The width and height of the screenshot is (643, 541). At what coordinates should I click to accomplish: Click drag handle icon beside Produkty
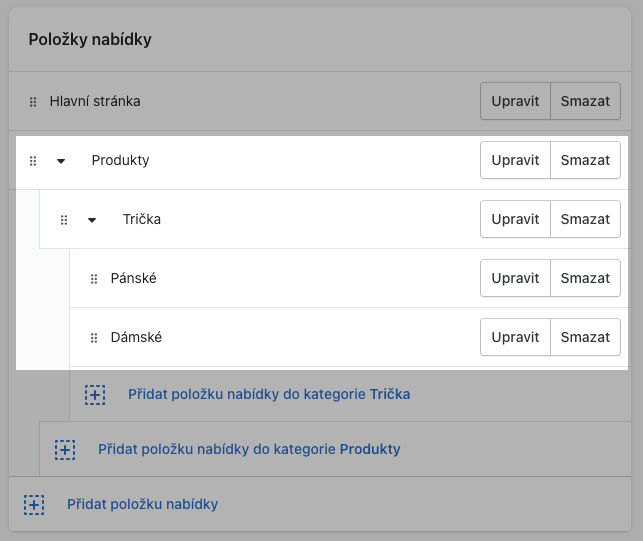[x=33, y=160]
